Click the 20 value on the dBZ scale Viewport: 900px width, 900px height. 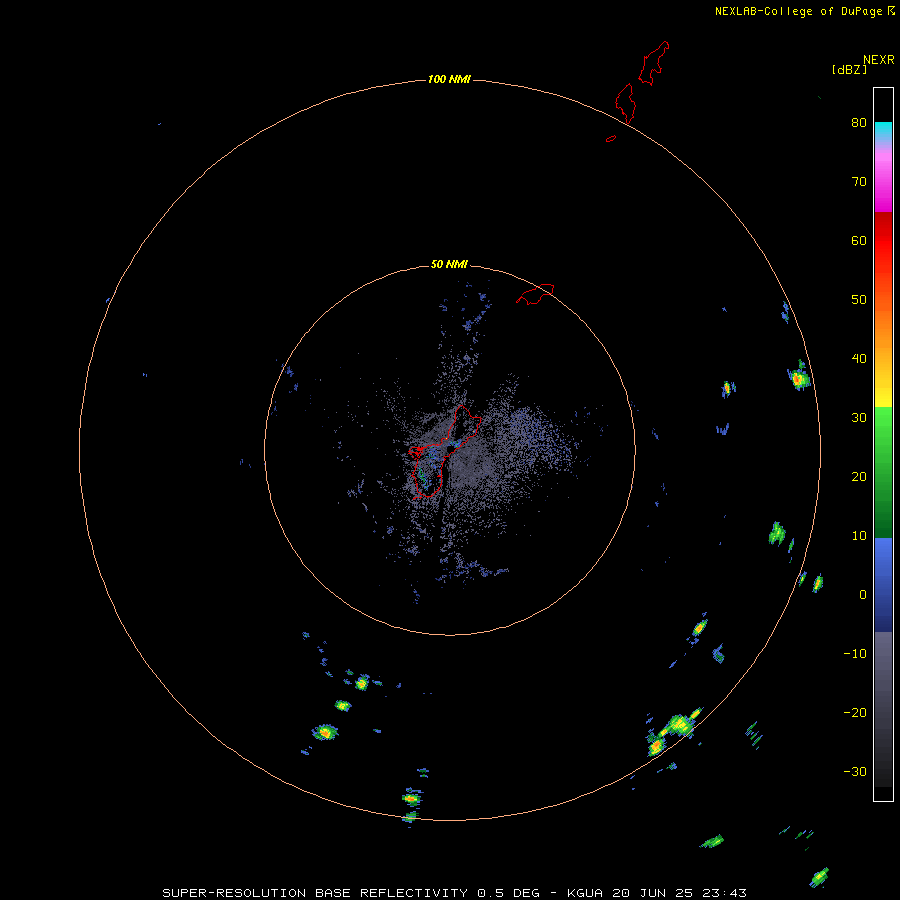pyautogui.click(x=859, y=476)
